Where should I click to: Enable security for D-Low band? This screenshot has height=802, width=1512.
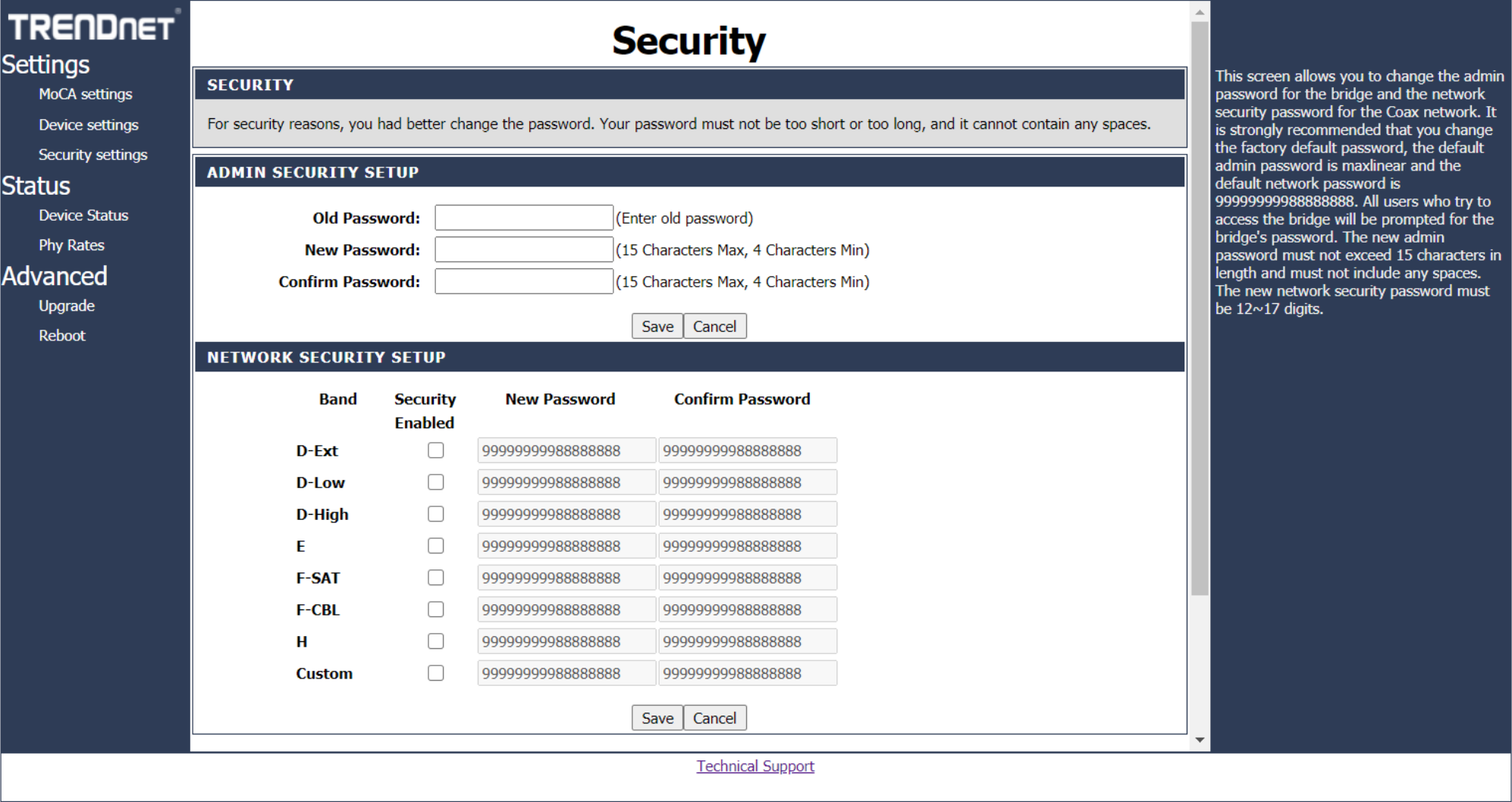tap(436, 482)
